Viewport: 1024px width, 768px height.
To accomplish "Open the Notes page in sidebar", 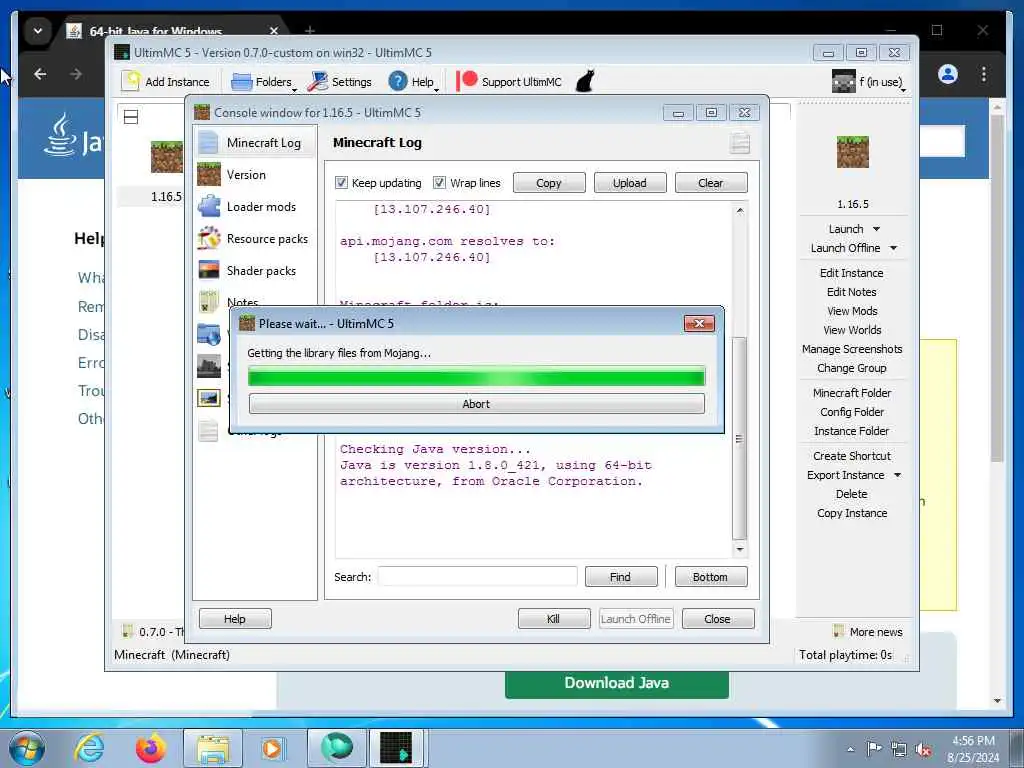I will coord(242,301).
